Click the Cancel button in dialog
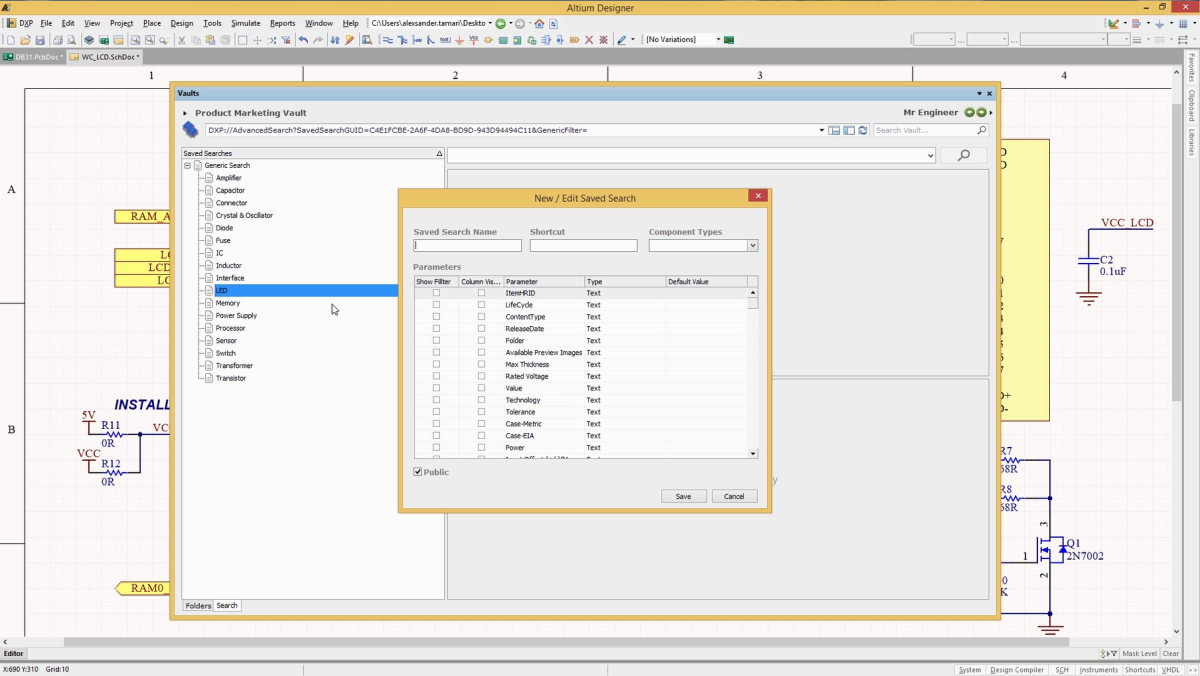1200x676 pixels. click(734, 496)
